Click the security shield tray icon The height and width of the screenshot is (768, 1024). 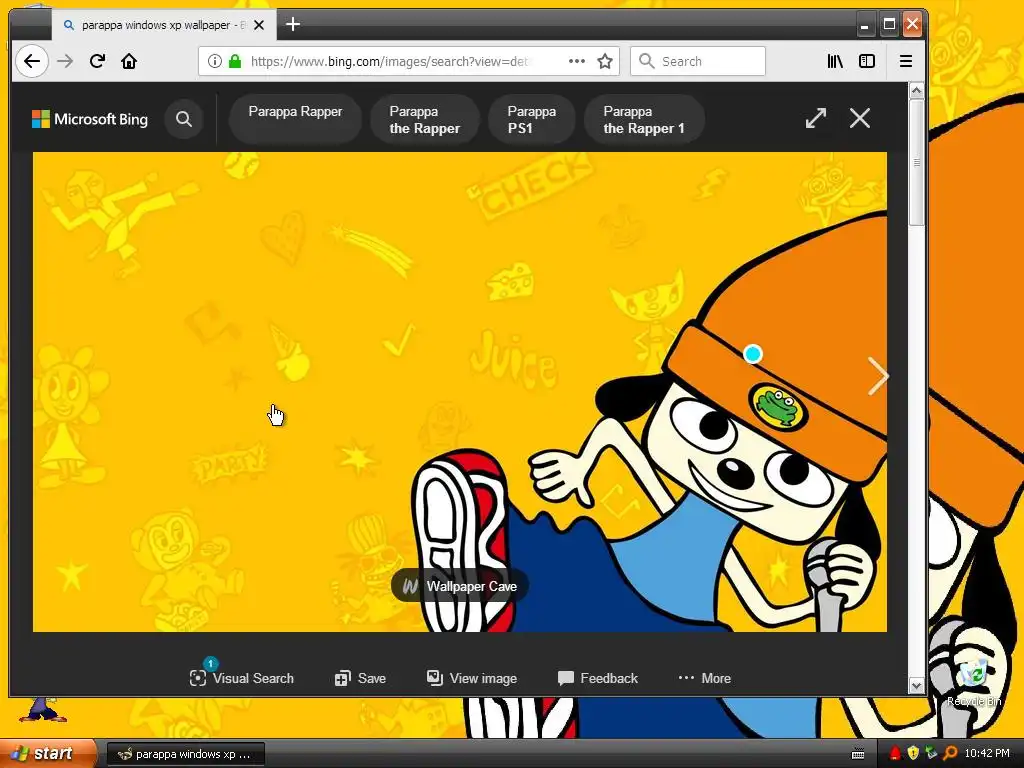point(913,754)
